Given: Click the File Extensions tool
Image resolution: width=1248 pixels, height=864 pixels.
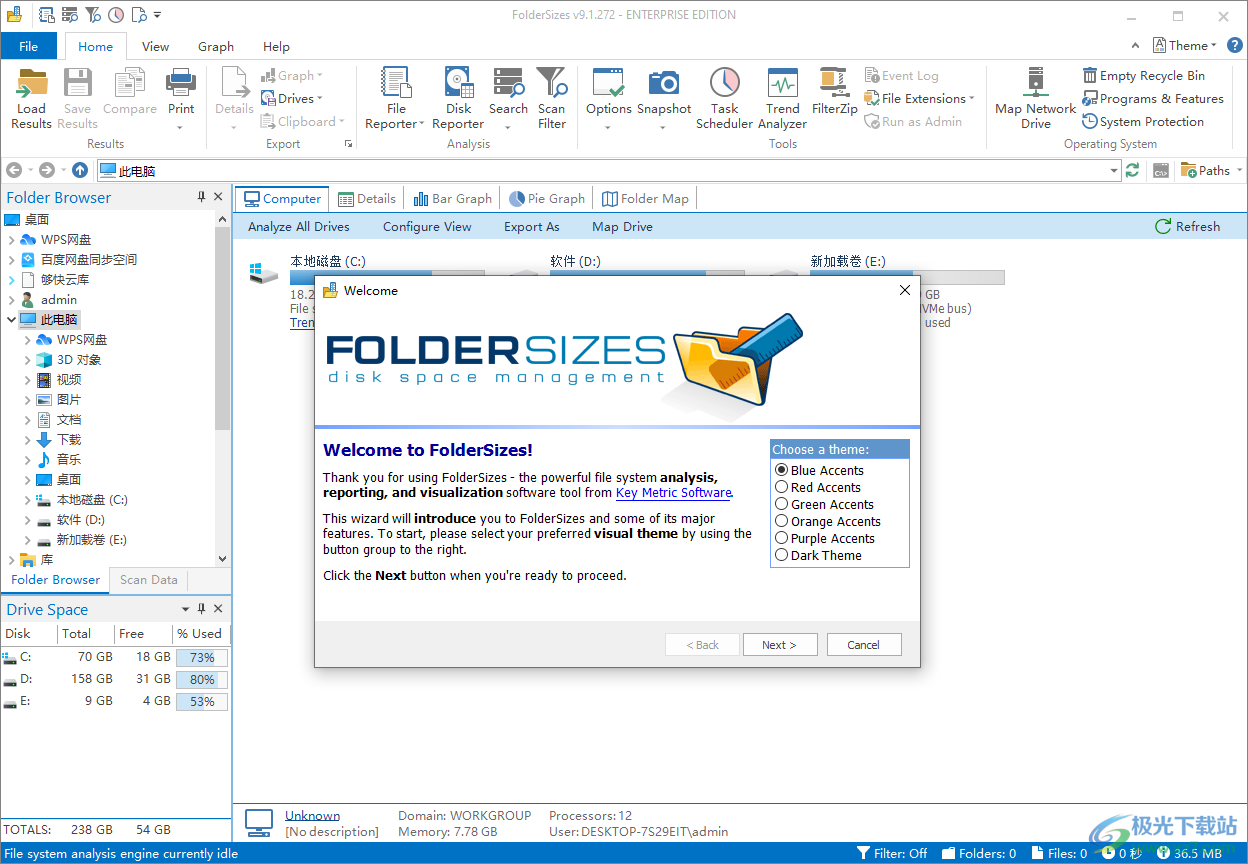Looking at the screenshot, I should 920,98.
